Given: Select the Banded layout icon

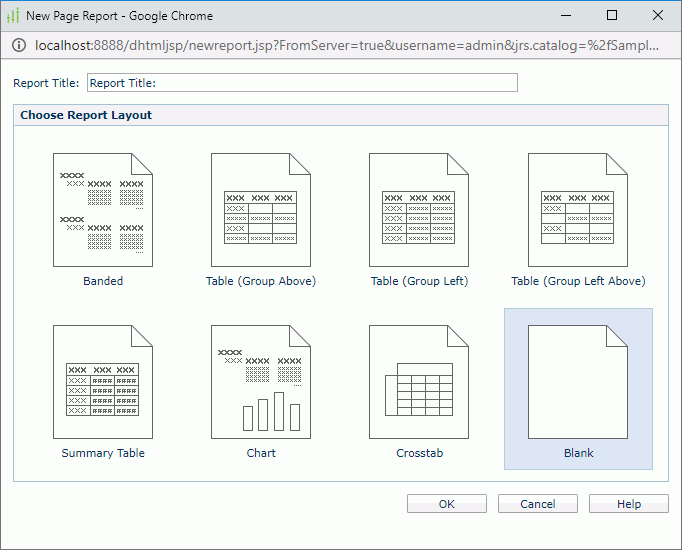Looking at the screenshot, I should [x=103, y=210].
